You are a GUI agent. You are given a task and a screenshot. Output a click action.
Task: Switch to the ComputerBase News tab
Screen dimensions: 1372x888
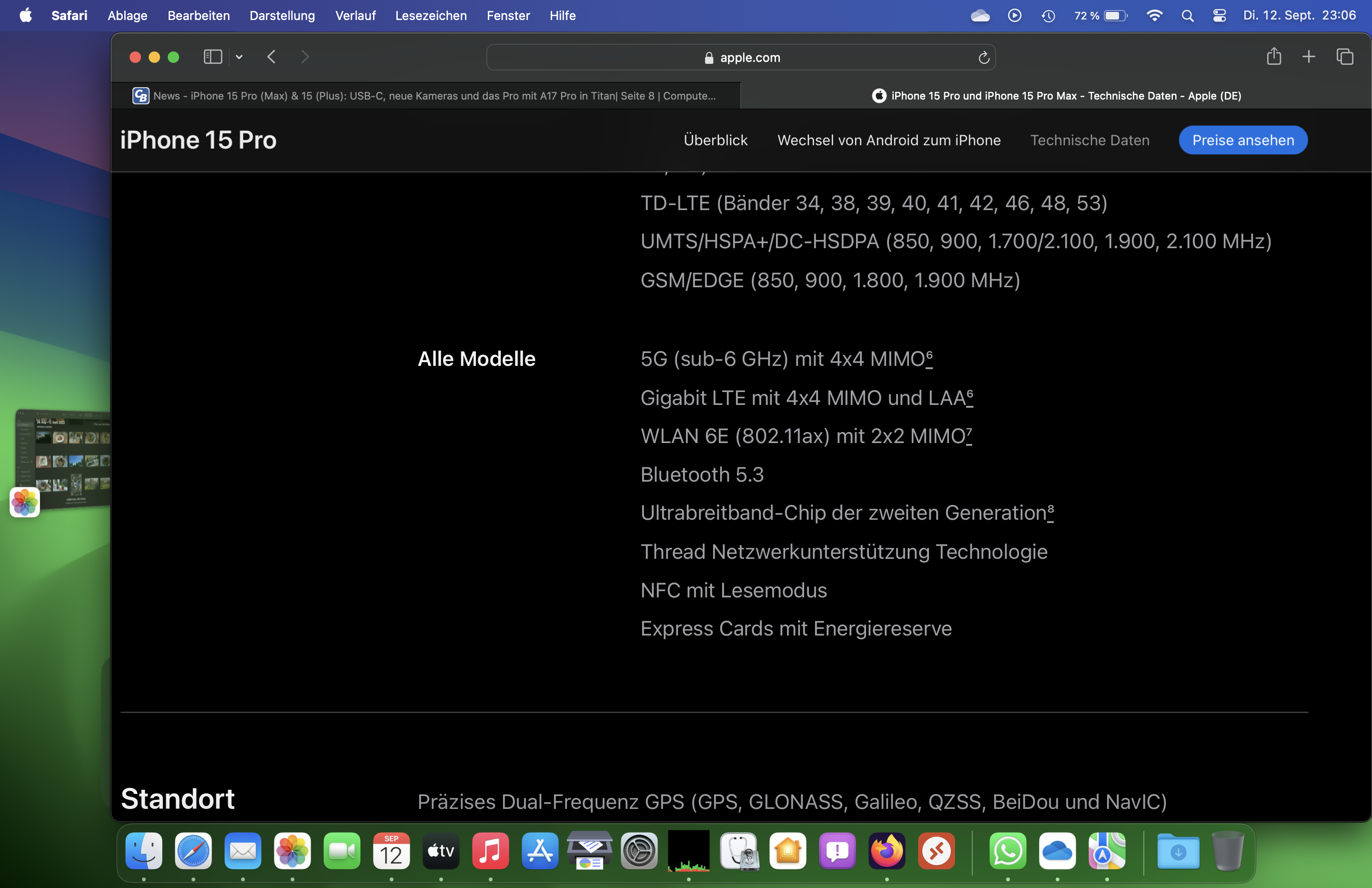(426, 96)
